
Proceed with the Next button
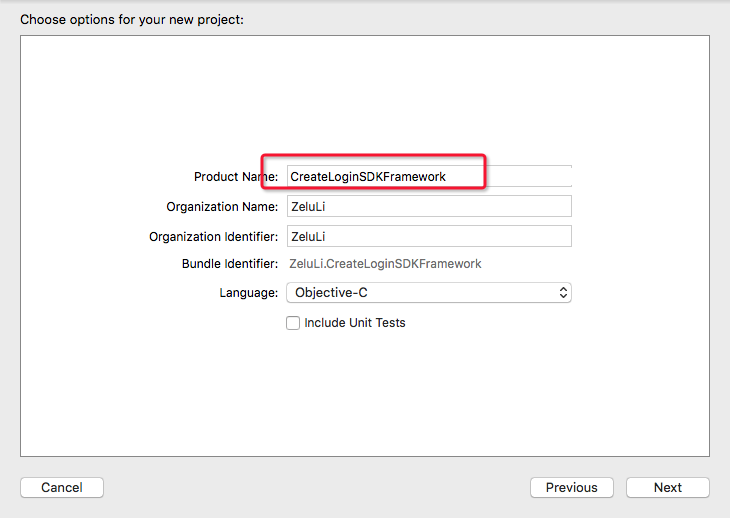click(668, 488)
